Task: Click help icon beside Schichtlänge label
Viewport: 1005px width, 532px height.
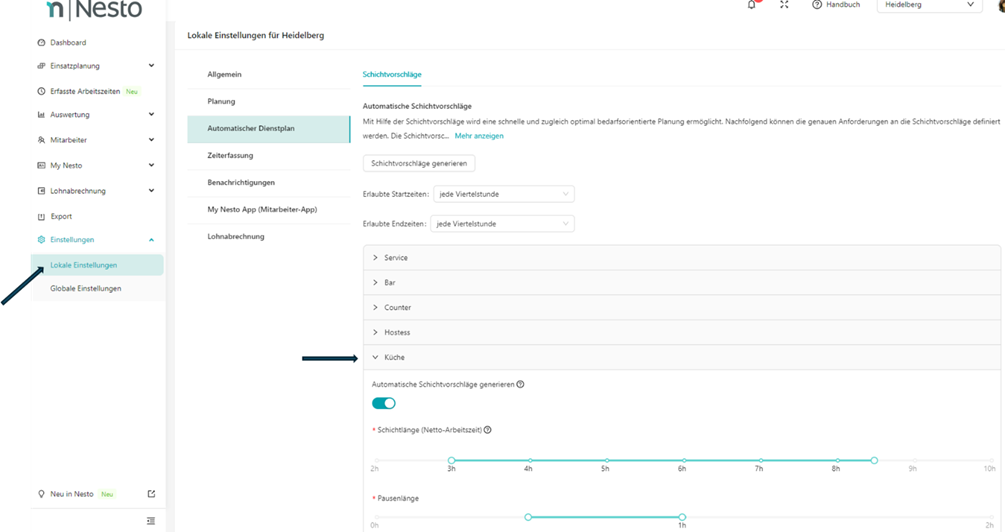Action: pyautogui.click(x=488, y=430)
